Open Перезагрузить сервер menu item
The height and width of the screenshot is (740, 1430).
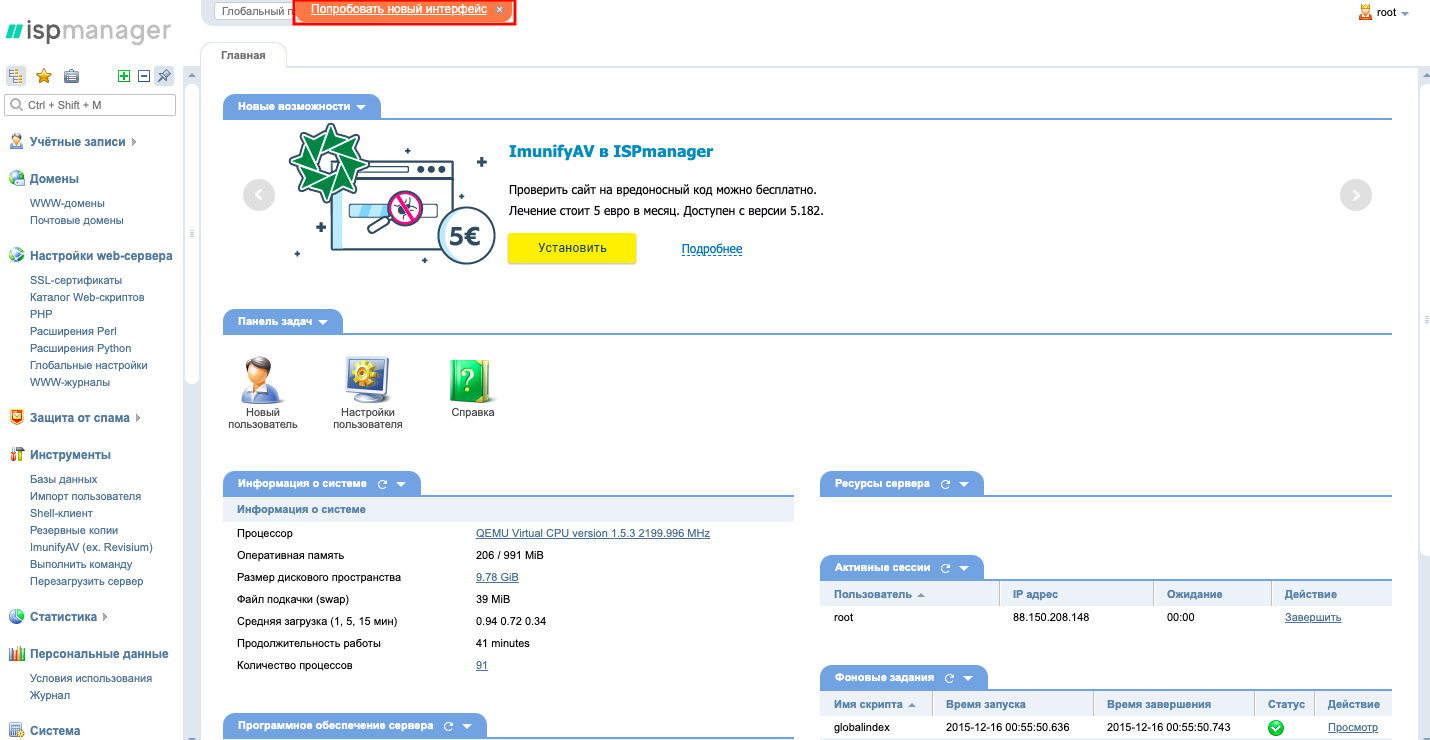(x=86, y=581)
